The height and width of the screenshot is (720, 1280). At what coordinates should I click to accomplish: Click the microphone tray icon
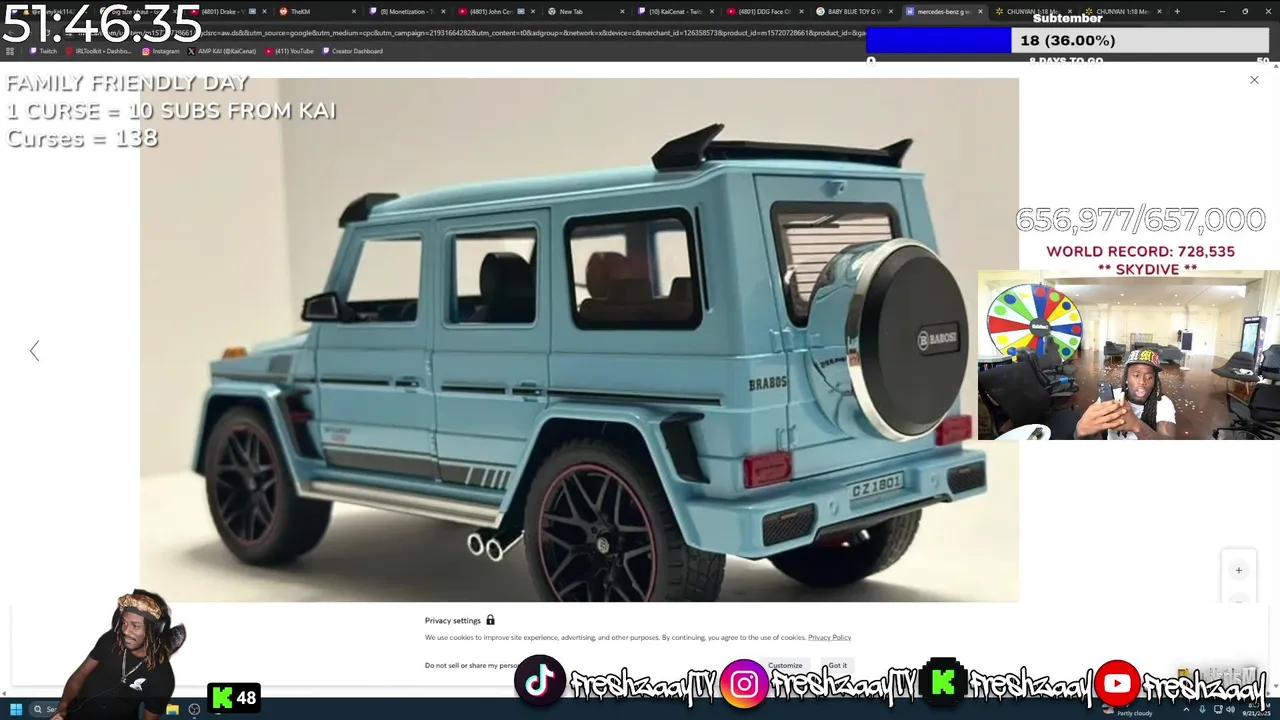1202,710
